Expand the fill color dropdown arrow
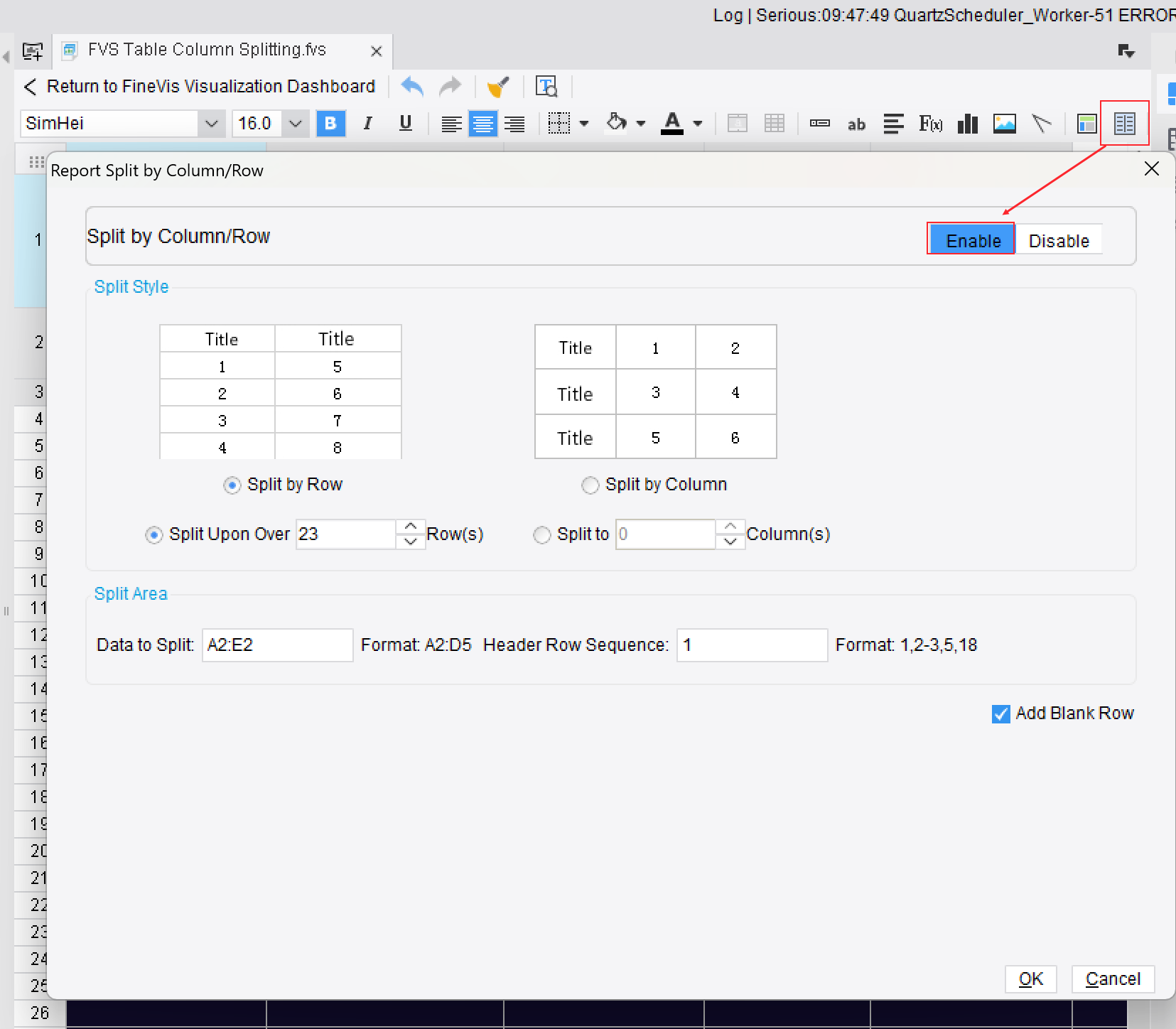 (x=640, y=124)
